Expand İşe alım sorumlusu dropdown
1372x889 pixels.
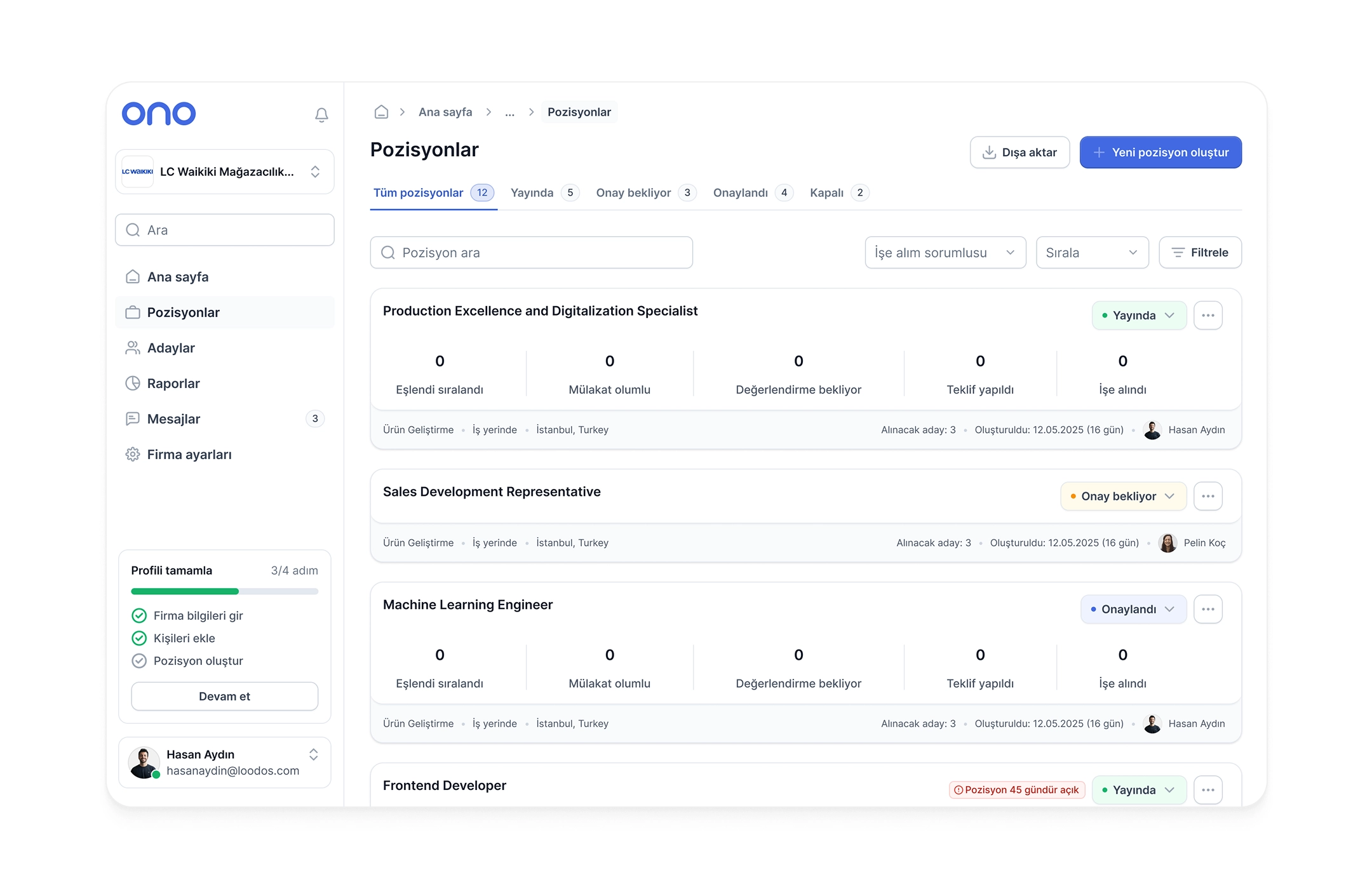(945, 253)
